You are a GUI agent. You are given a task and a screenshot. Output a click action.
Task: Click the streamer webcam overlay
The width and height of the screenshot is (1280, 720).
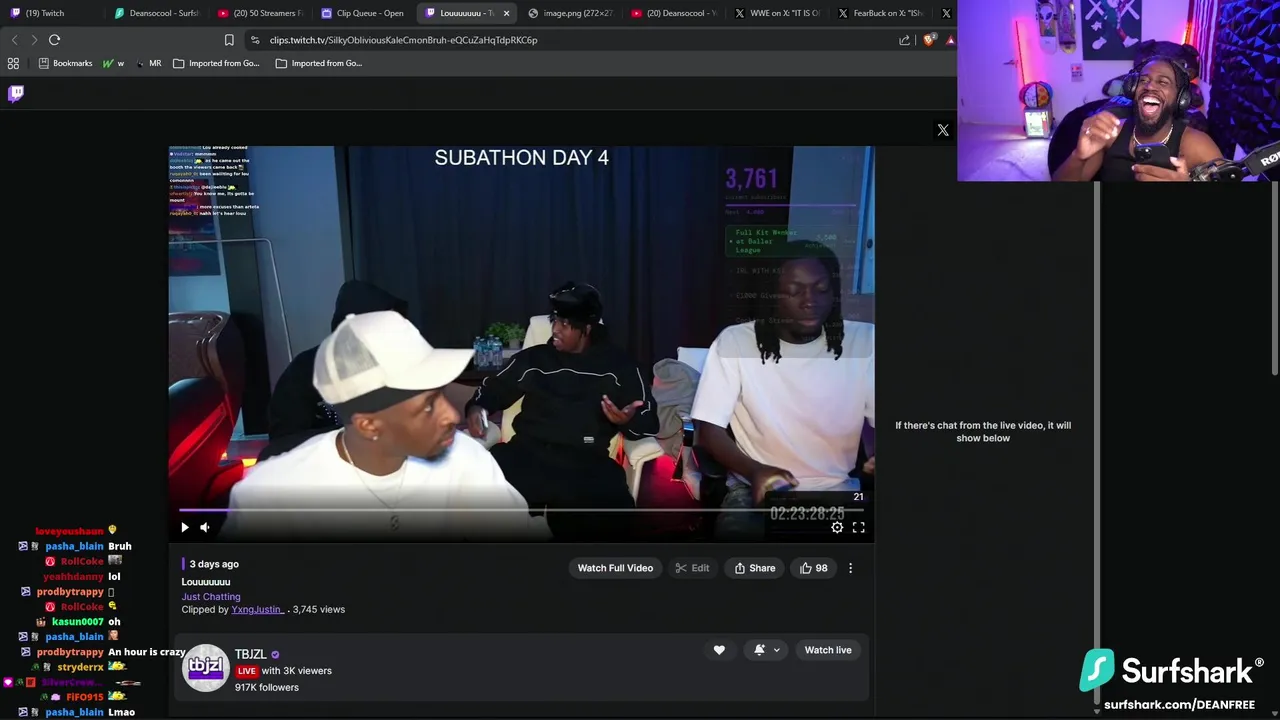tap(1118, 91)
